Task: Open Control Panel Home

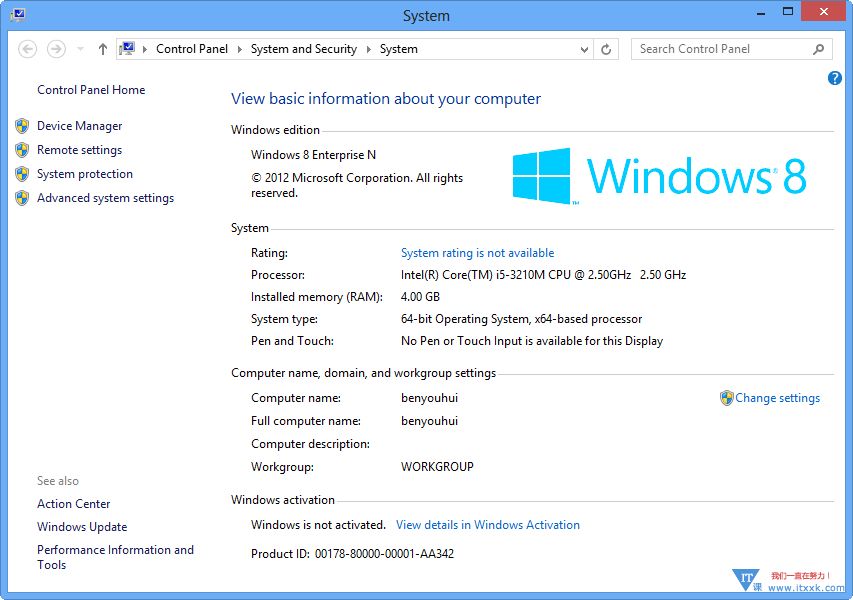Action: [91, 90]
